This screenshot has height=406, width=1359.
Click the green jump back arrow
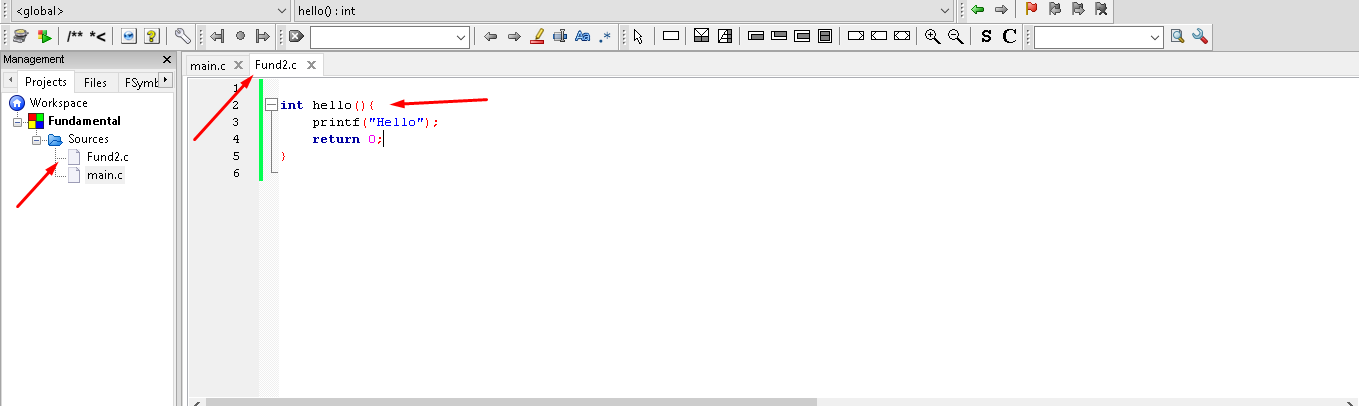click(977, 9)
